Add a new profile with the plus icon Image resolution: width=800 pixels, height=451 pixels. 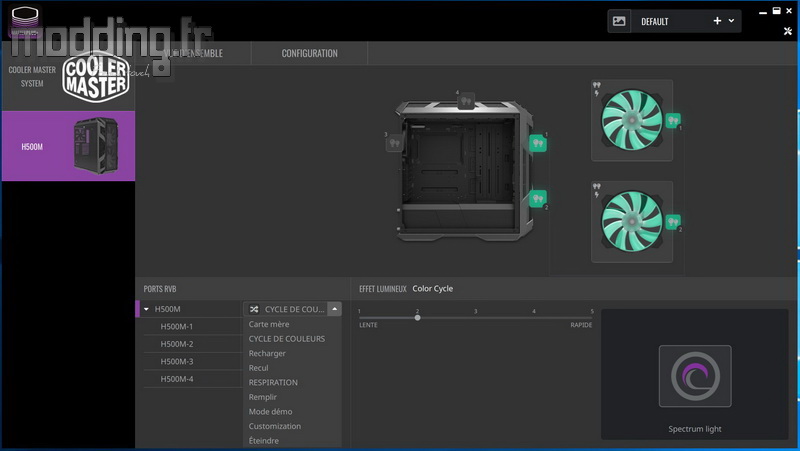point(717,21)
